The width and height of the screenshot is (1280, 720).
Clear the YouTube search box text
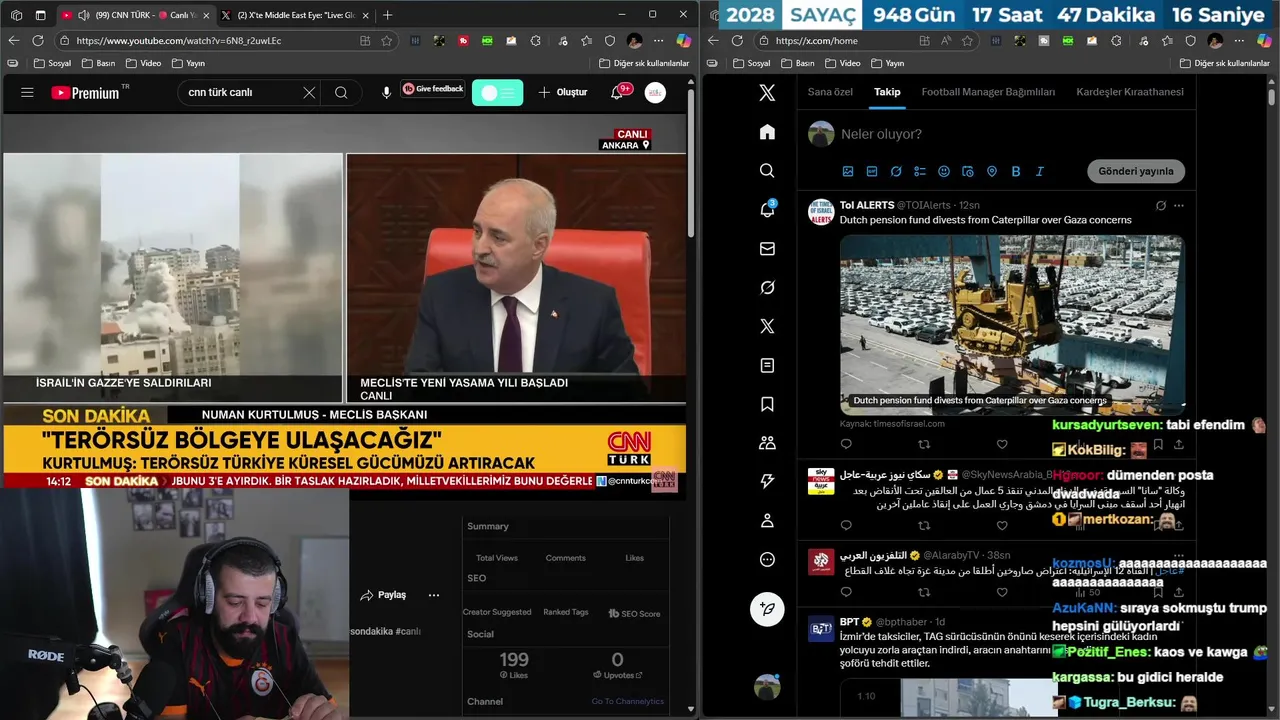(309, 92)
